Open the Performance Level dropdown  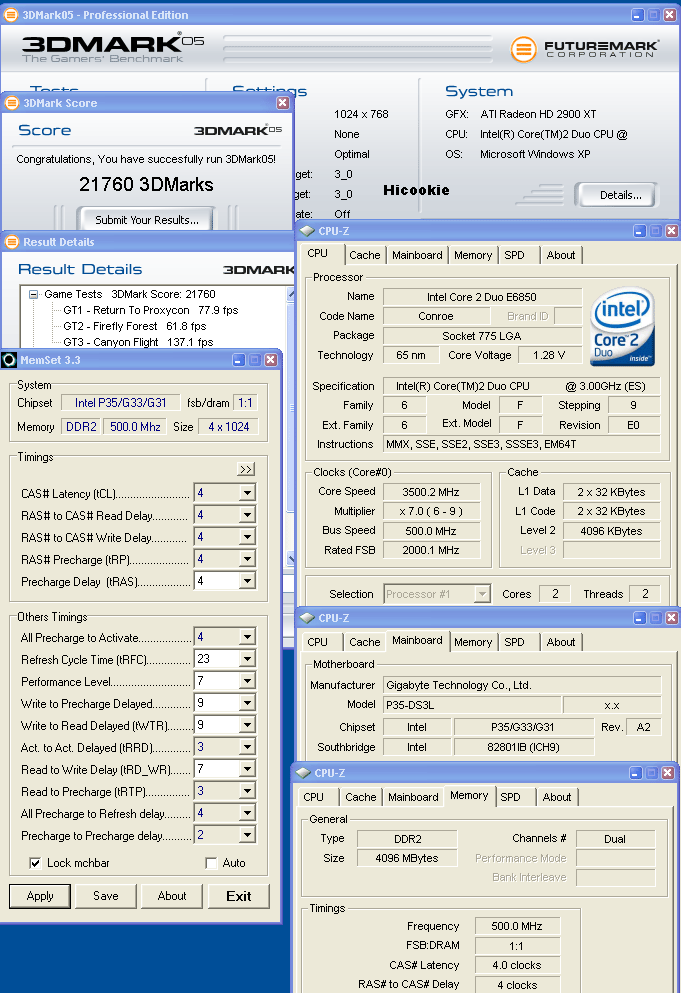click(x=248, y=681)
